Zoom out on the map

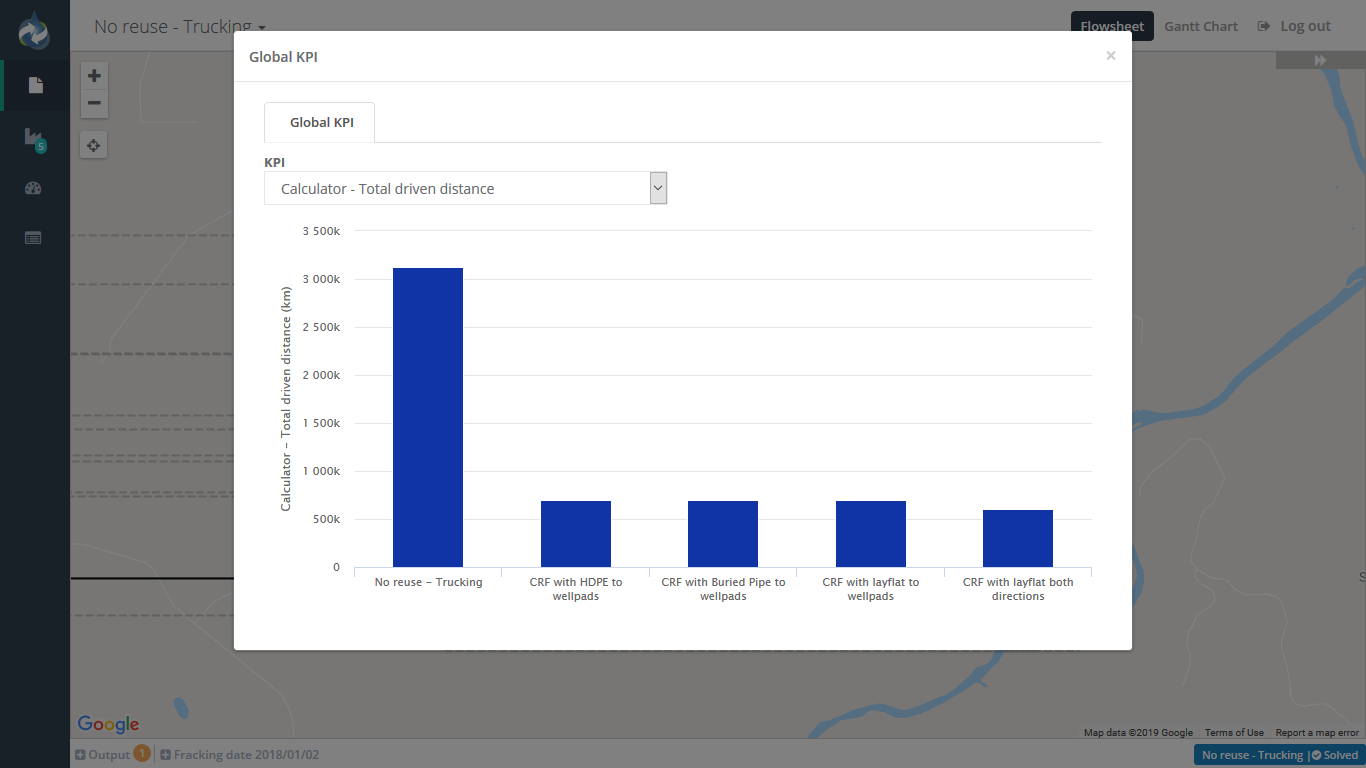tap(94, 103)
